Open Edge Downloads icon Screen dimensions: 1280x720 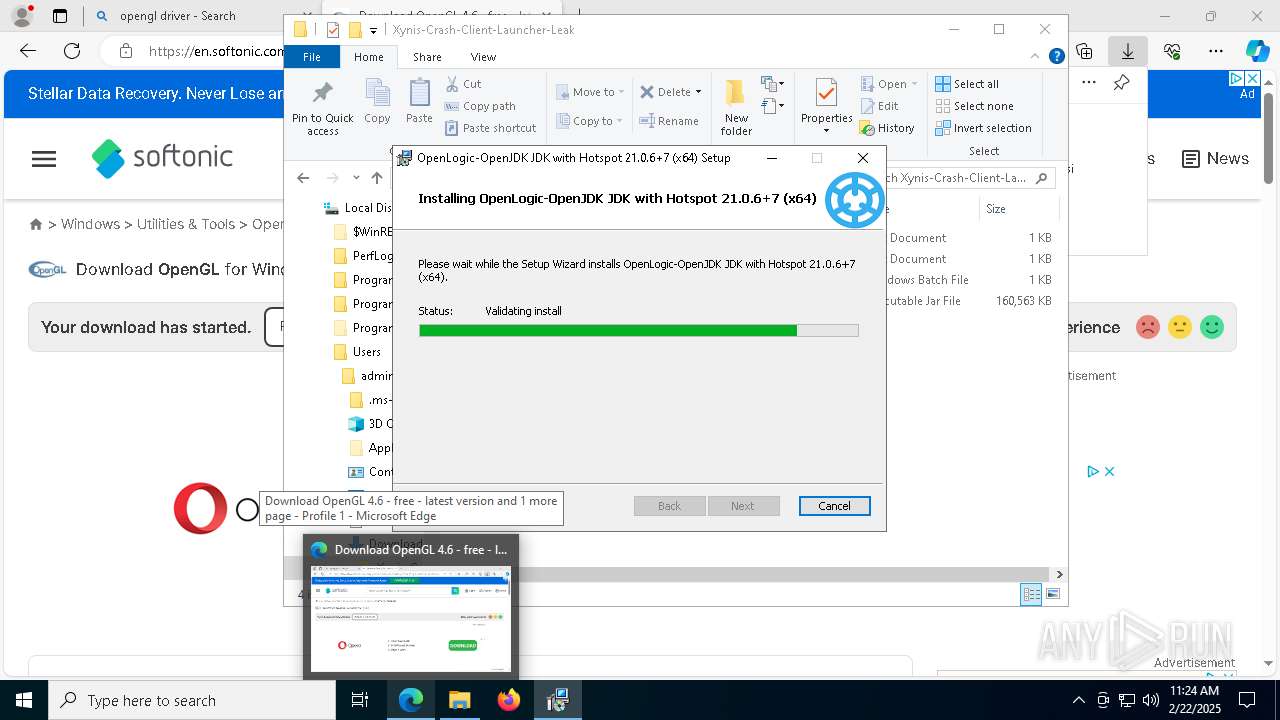pos(1127,51)
